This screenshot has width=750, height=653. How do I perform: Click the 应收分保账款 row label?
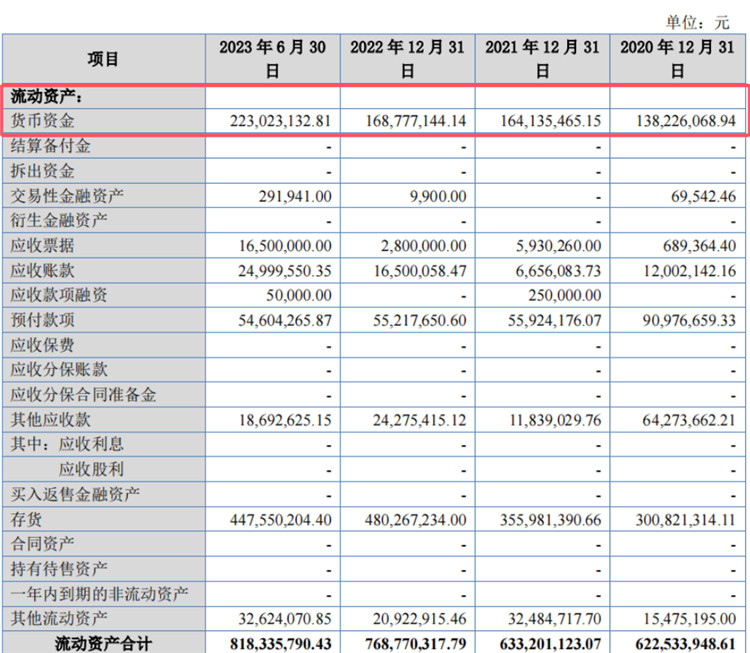58,370
